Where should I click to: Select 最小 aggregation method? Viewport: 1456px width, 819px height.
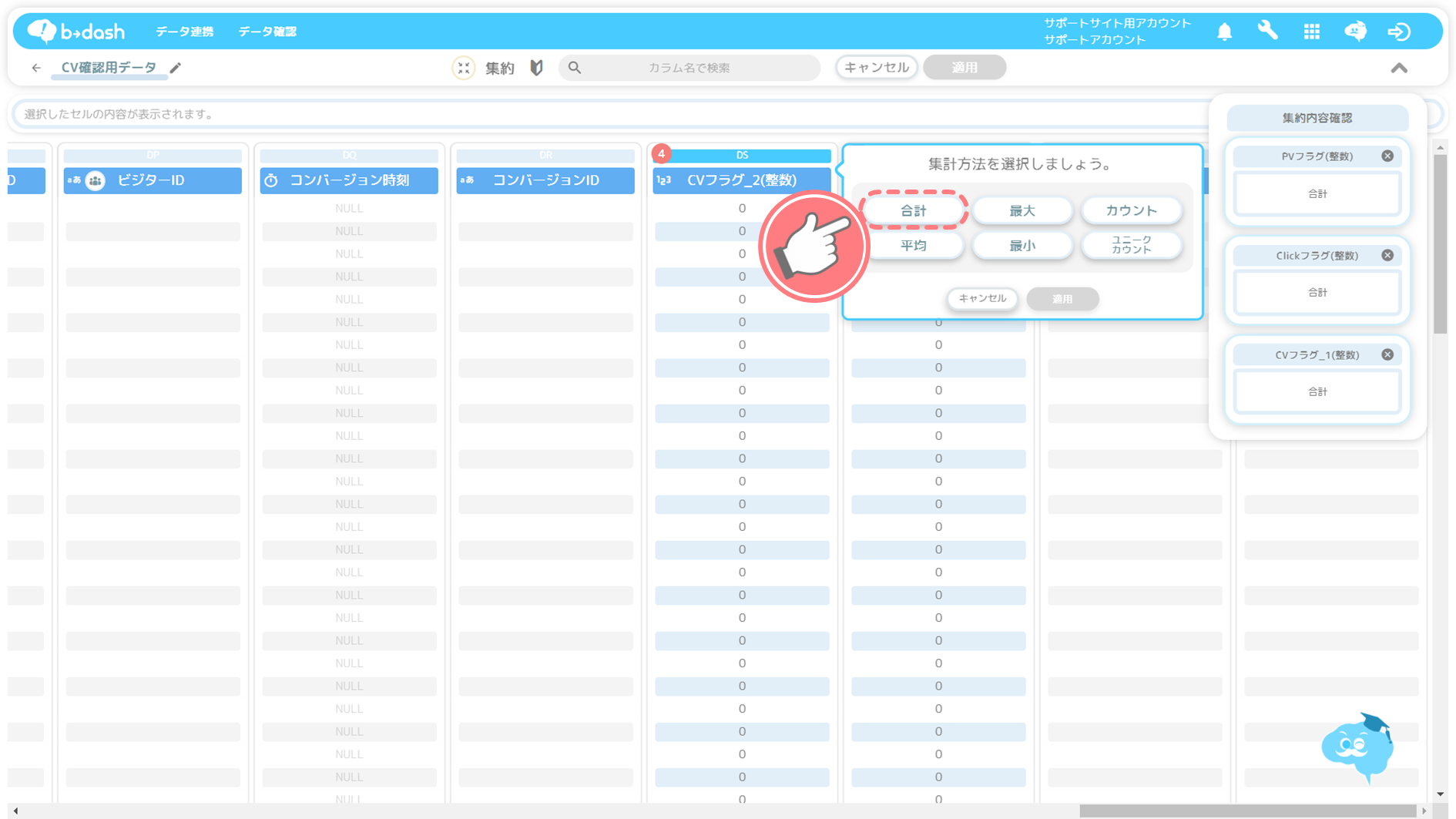click(1022, 246)
